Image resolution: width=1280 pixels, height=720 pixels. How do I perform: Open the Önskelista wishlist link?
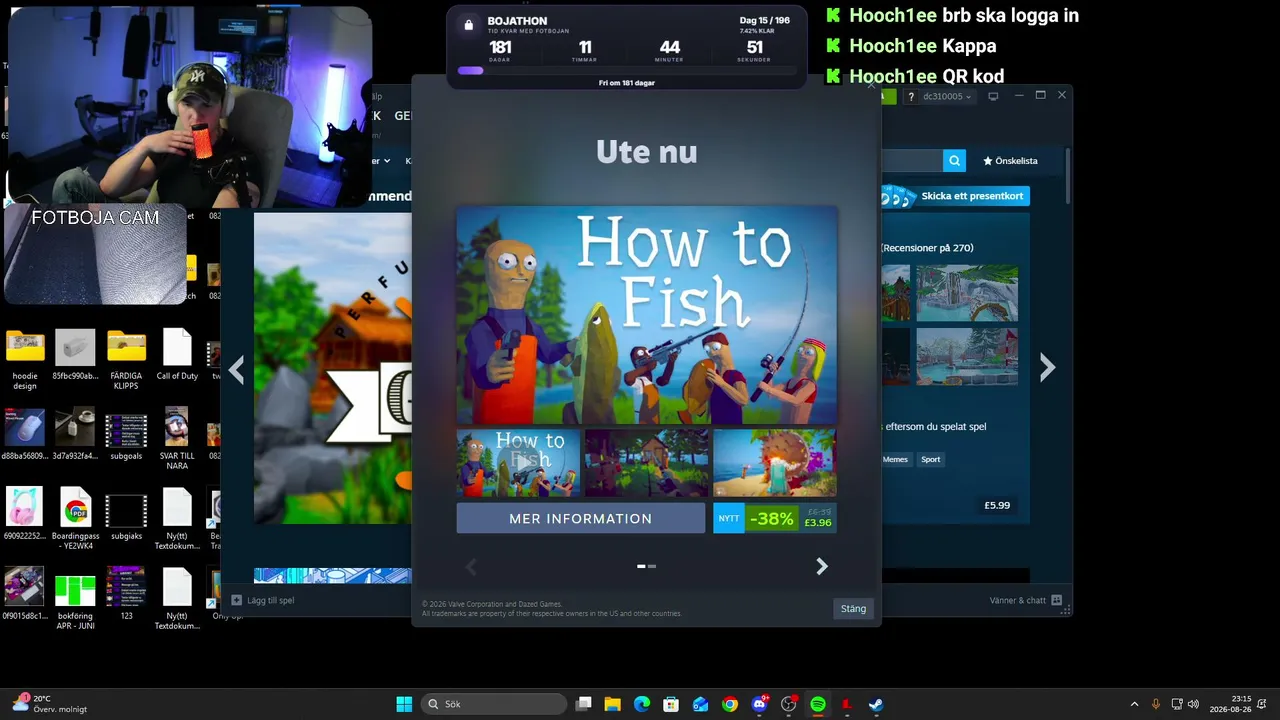coord(1010,160)
